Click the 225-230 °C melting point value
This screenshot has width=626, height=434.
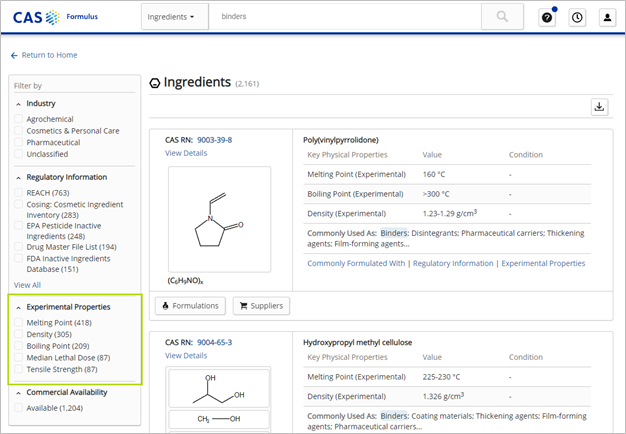tap(441, 377)
